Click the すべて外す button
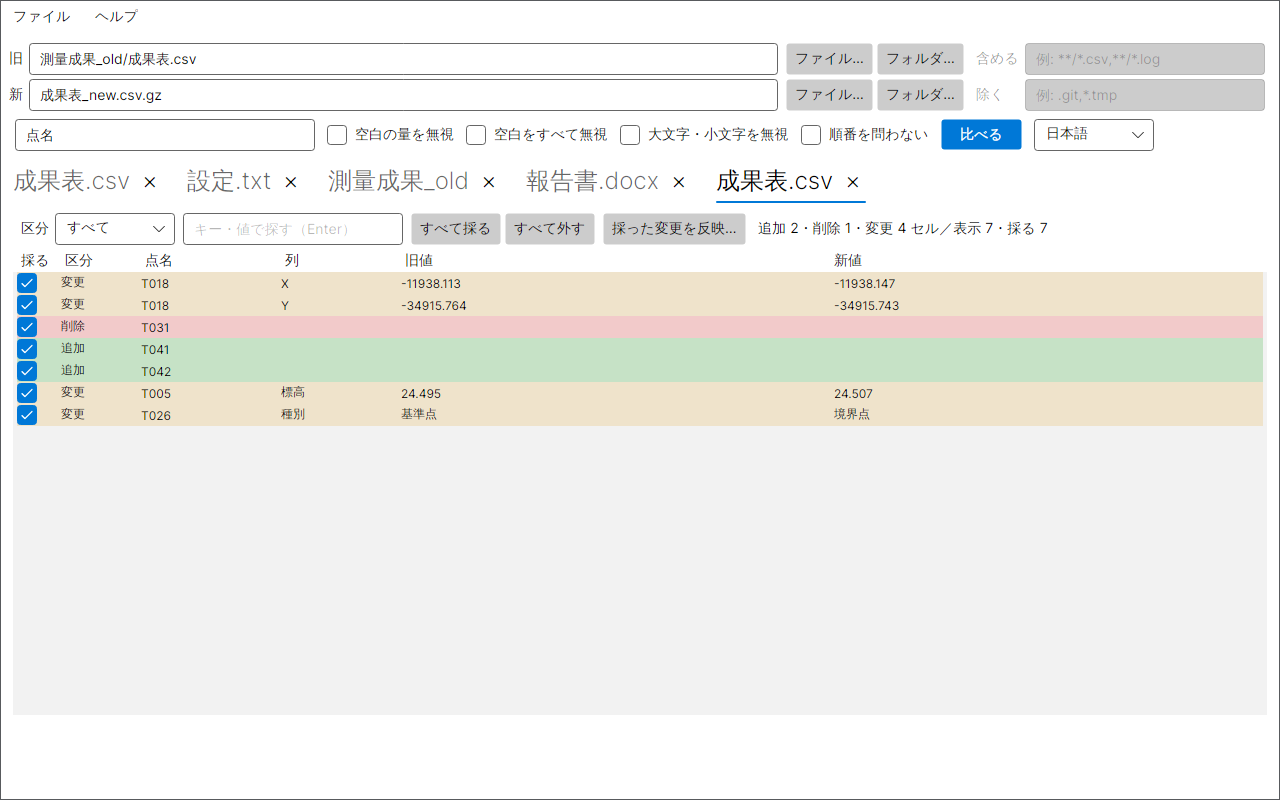Image resolution: width=1280 pixels, height=800 pixels. tap(550, 229)
